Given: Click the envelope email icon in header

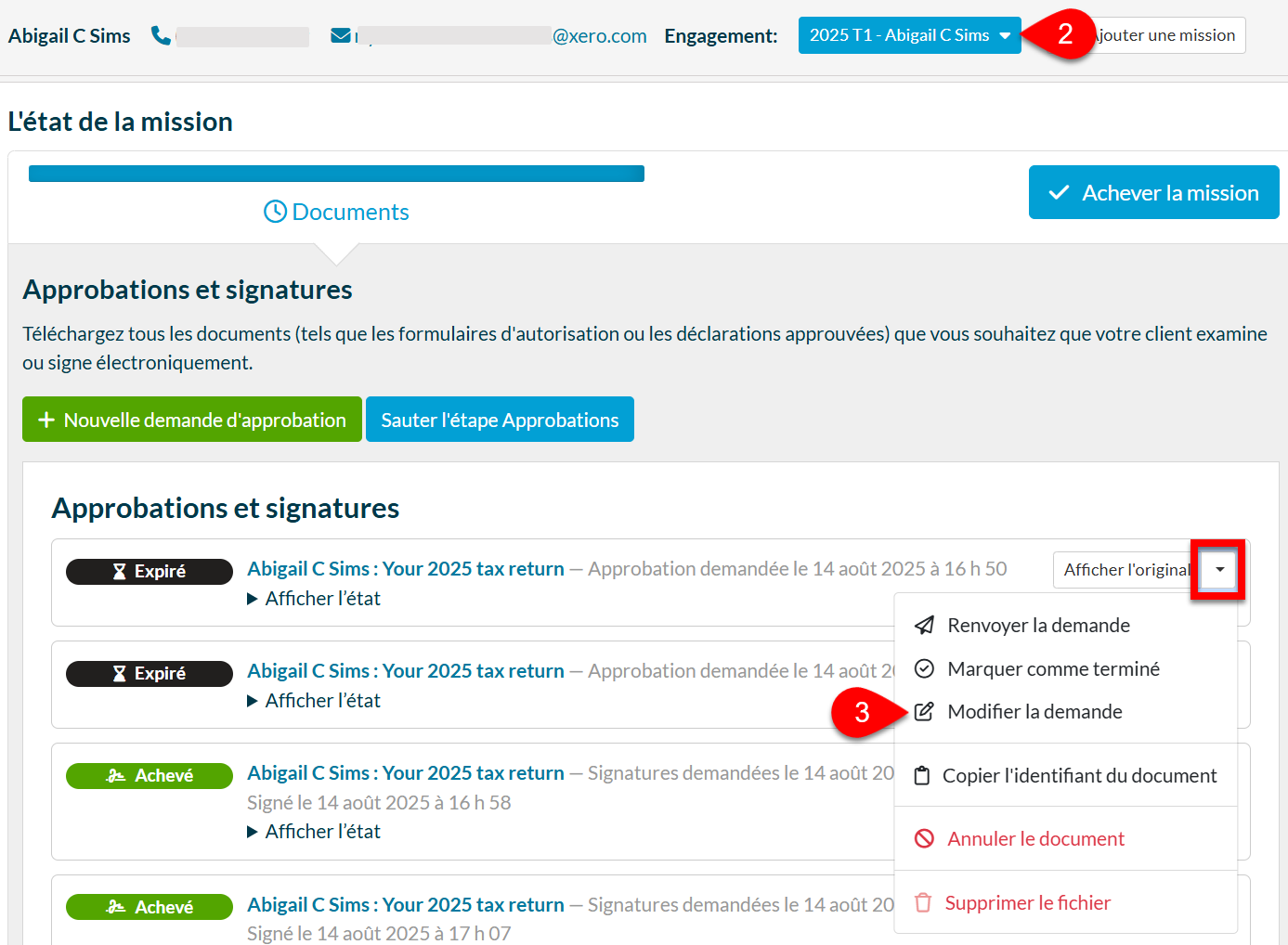Looking at the screenshot, I should 341,35.
